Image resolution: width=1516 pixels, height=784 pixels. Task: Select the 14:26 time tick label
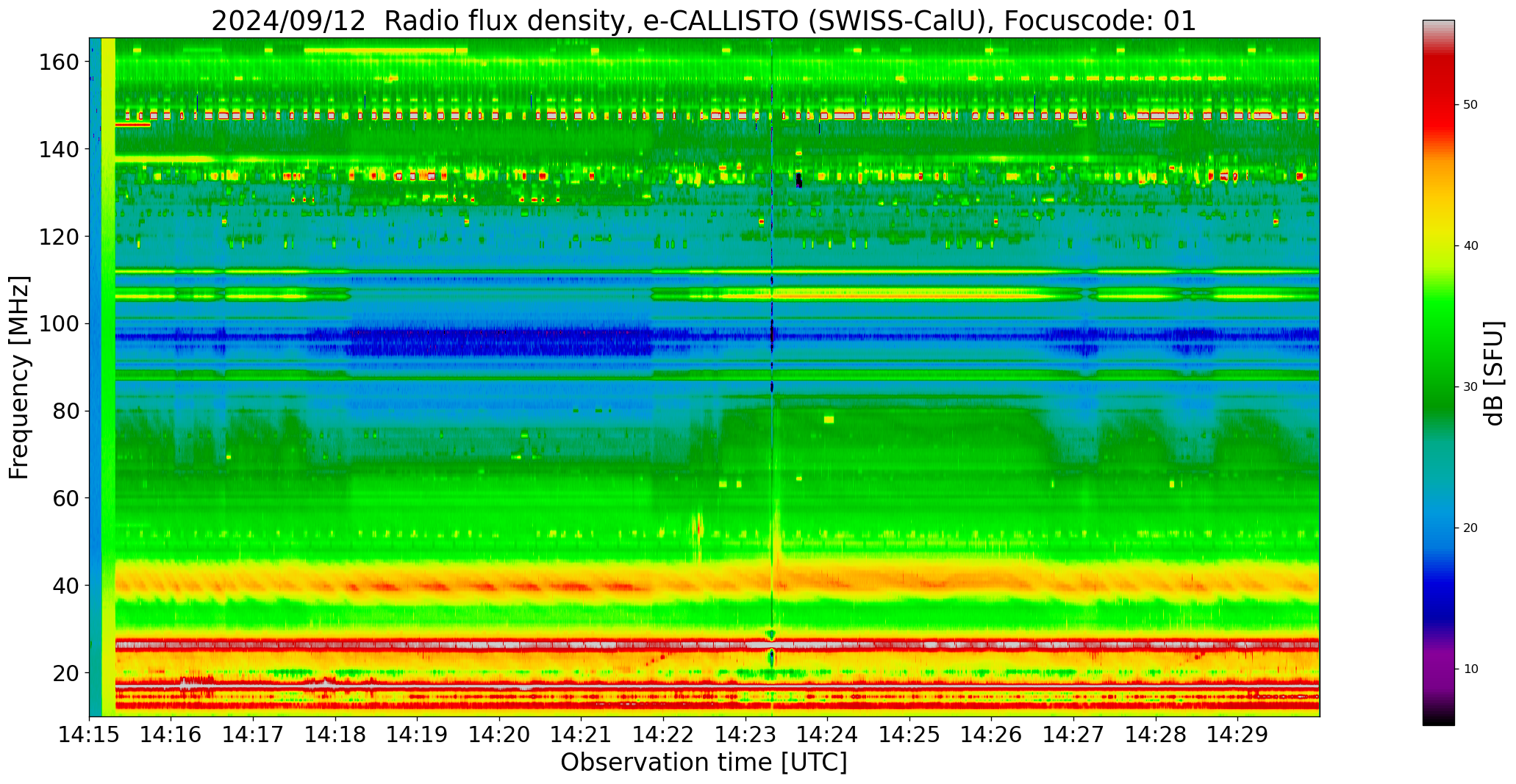pos(992,733)
